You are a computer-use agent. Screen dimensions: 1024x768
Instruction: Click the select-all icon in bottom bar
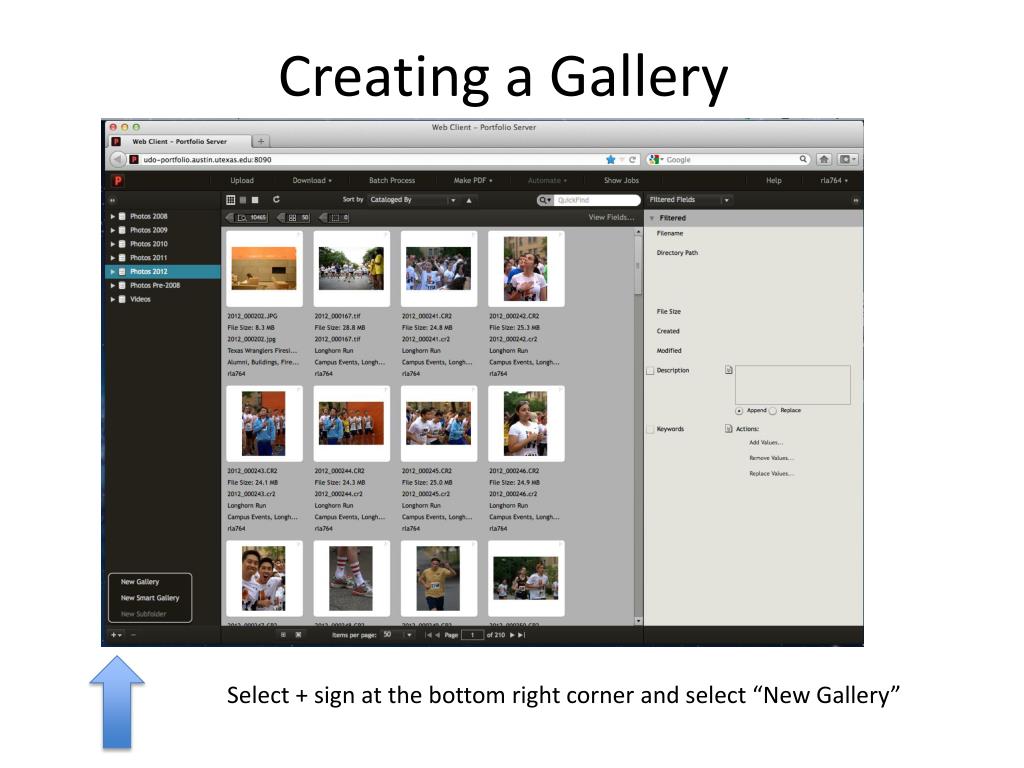click(x=283, y=635)
